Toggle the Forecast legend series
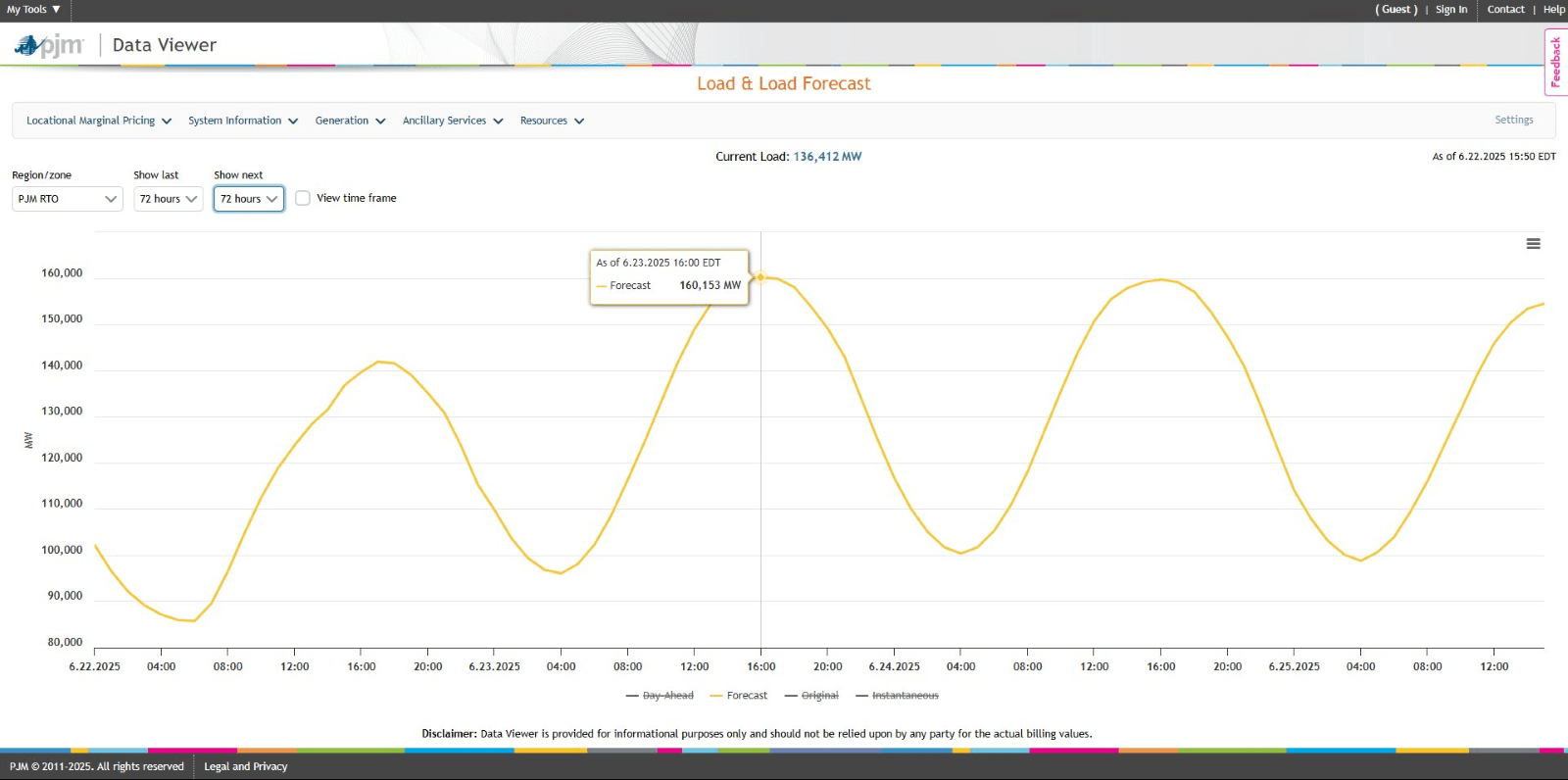Screen dimensions: 1568x780 point(738,696)
